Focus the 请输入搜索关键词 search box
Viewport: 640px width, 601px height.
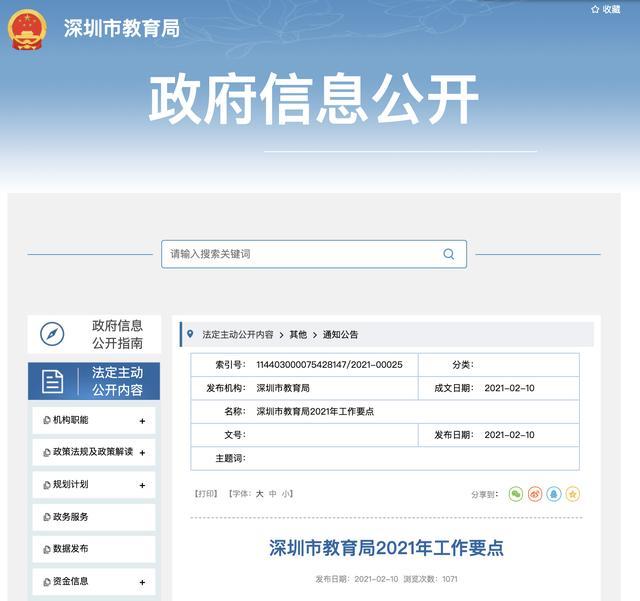[x=314, y=254]
